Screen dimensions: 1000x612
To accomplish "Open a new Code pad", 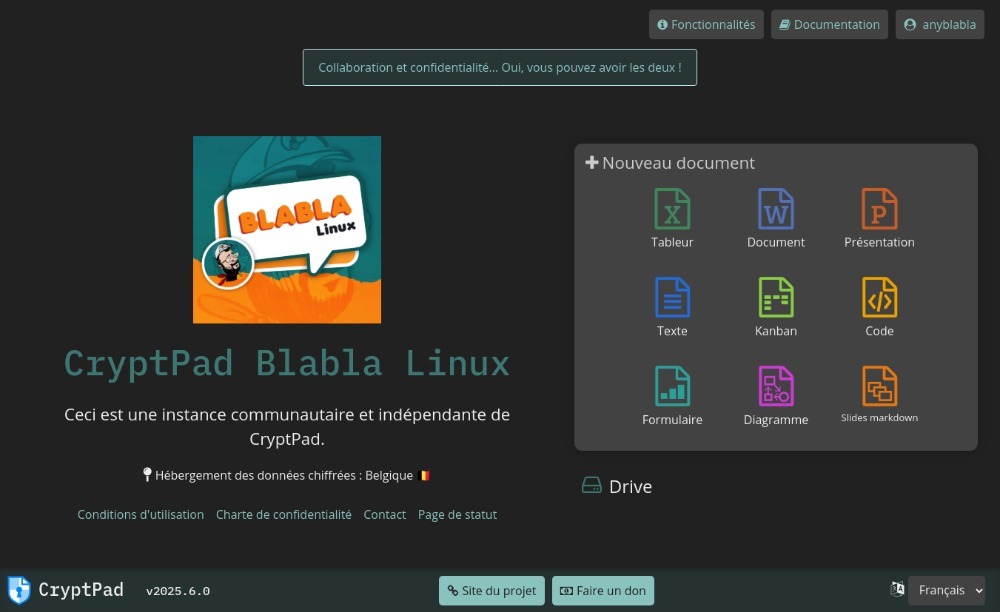I will 879,308.
